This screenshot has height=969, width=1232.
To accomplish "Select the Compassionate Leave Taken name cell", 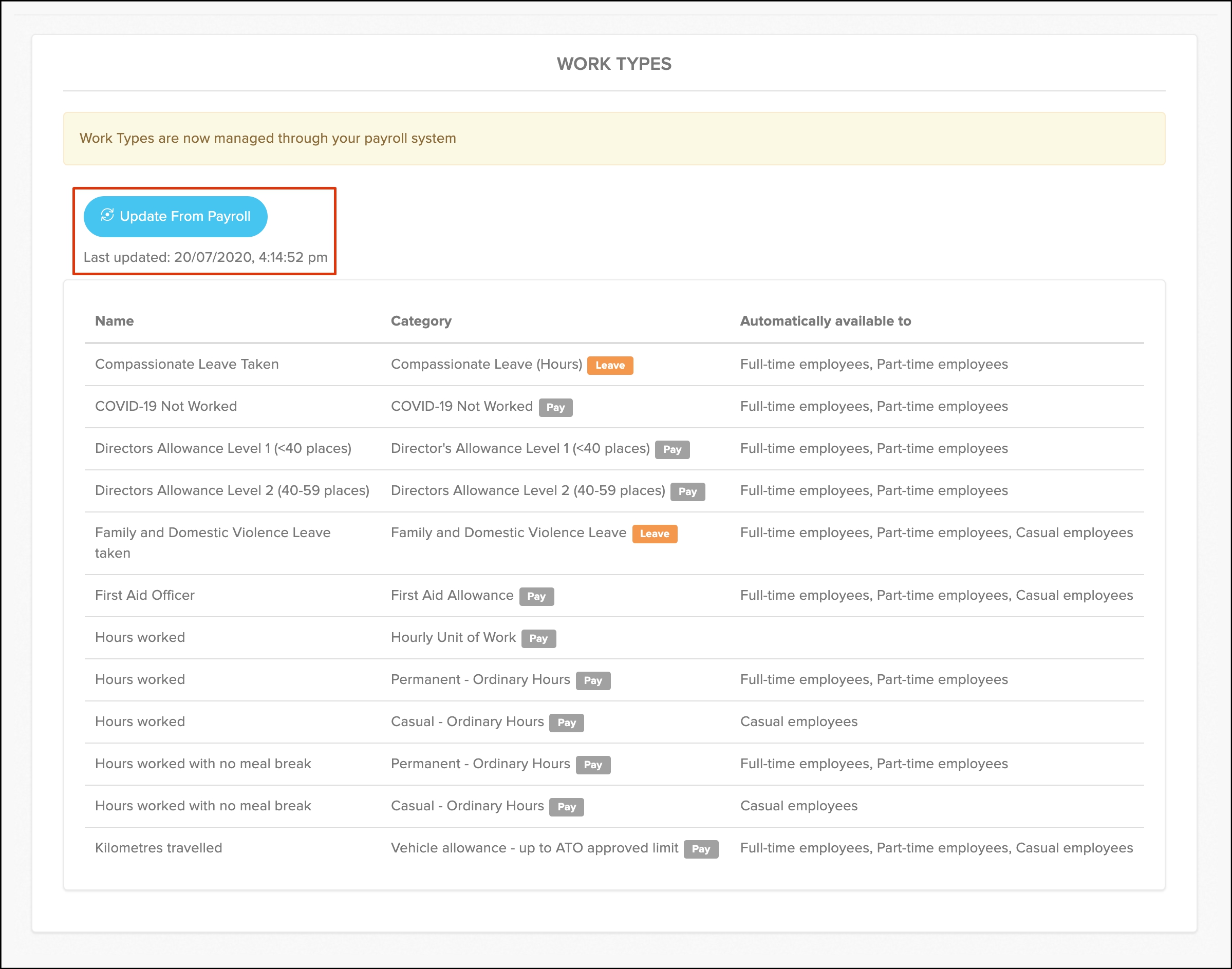I will pos(186,364).
